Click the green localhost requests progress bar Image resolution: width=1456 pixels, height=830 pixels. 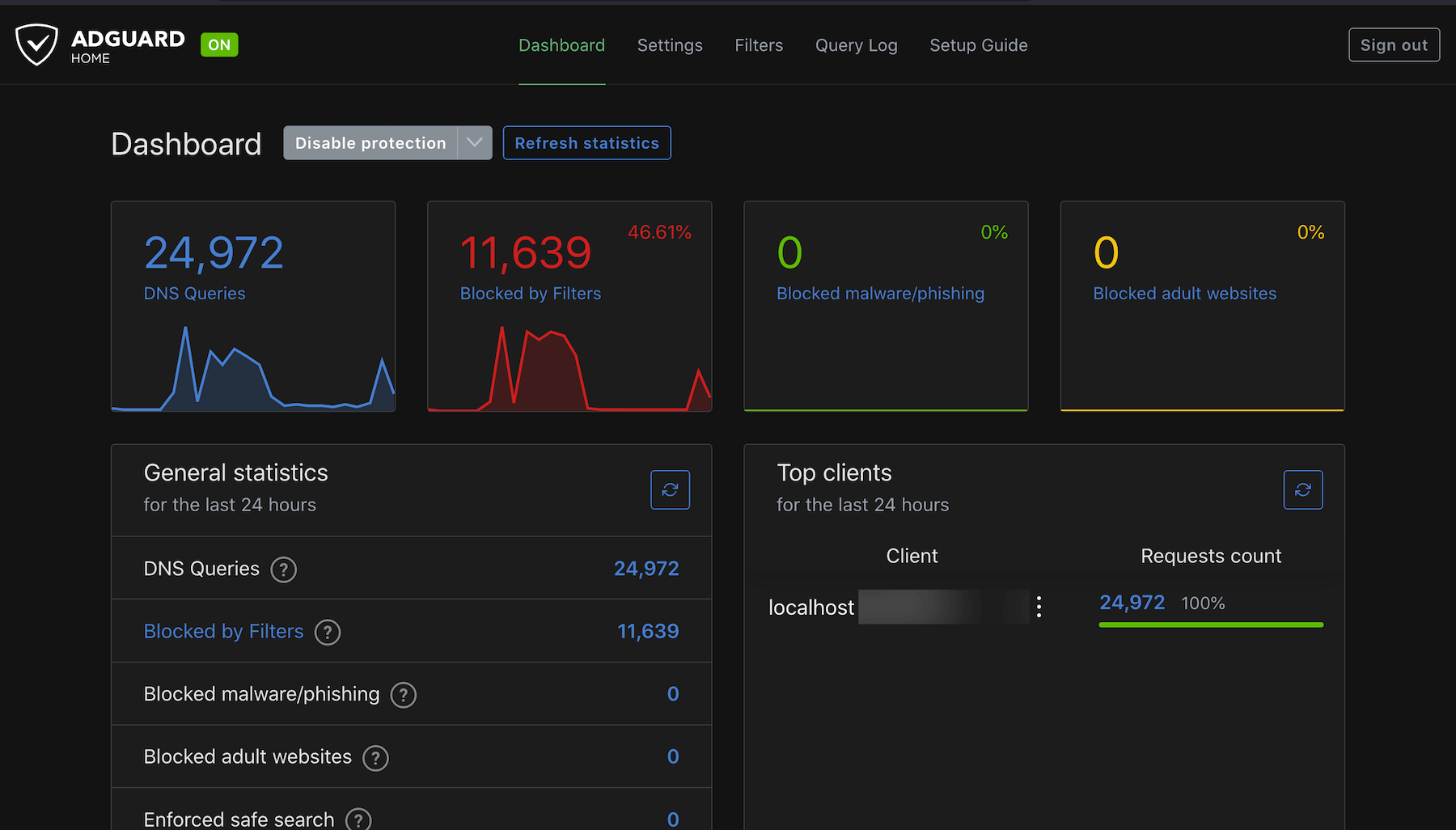pos(1210,625)
